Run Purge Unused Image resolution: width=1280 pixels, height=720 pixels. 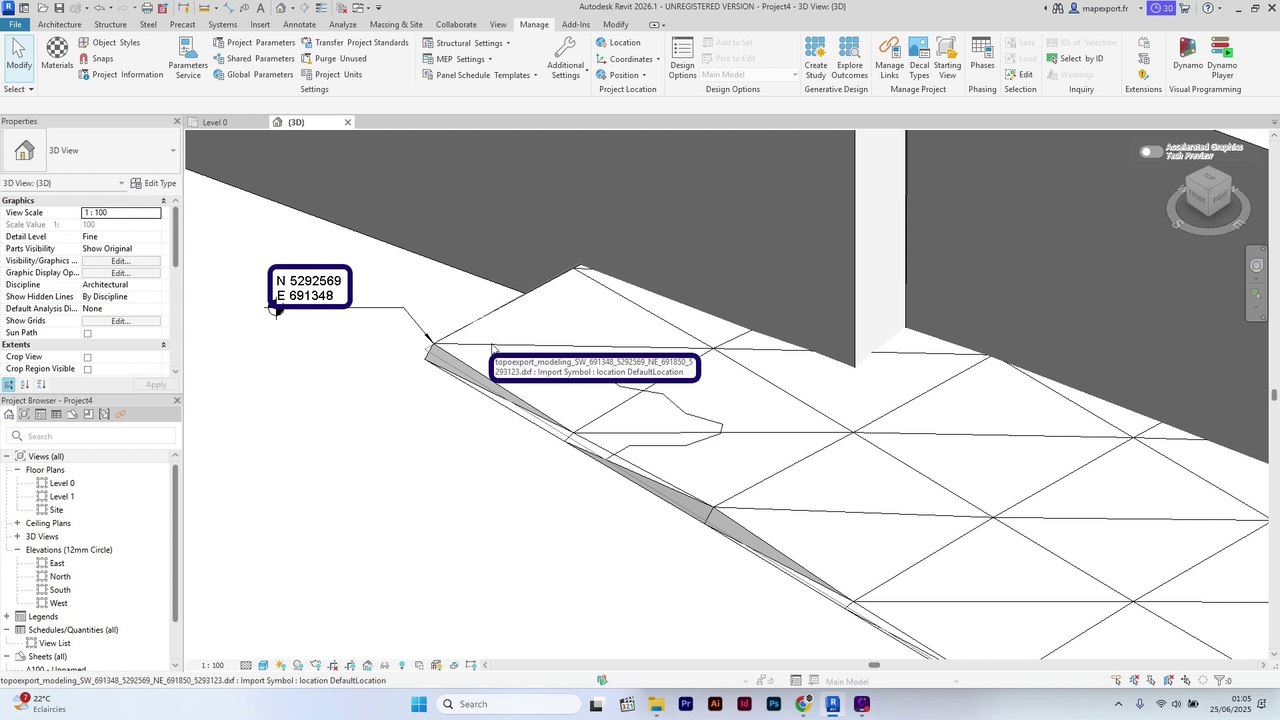pyautogui.click(x=334, y=59)
